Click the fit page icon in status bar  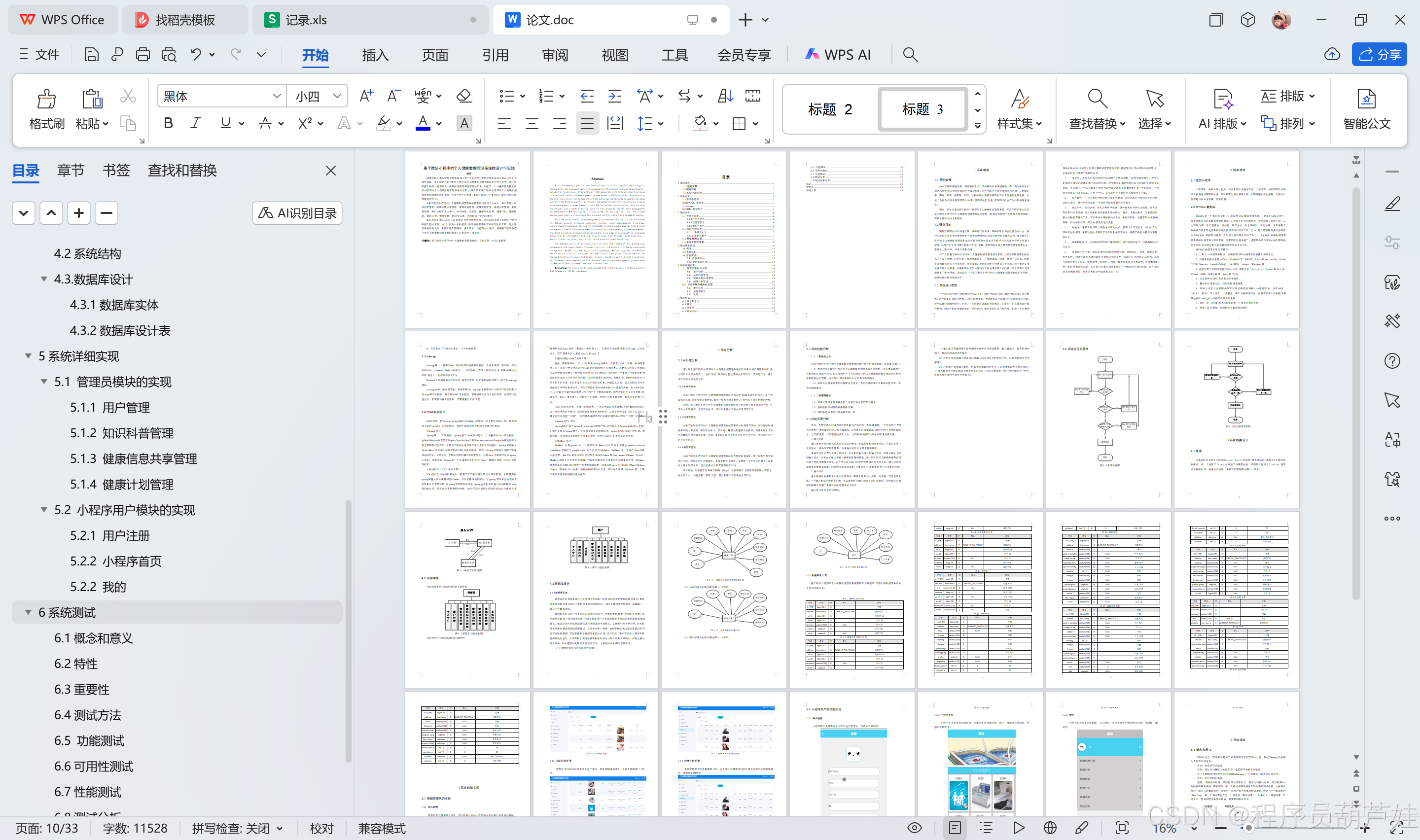pyautogui.click(x=1122, y=828)
